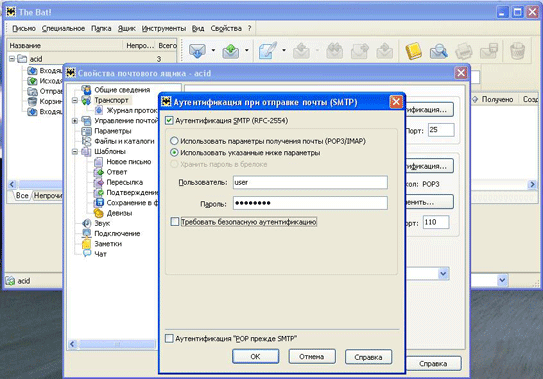Open the Инструменты menu
This screenshot has width=543, height=379.
(164, 28)
